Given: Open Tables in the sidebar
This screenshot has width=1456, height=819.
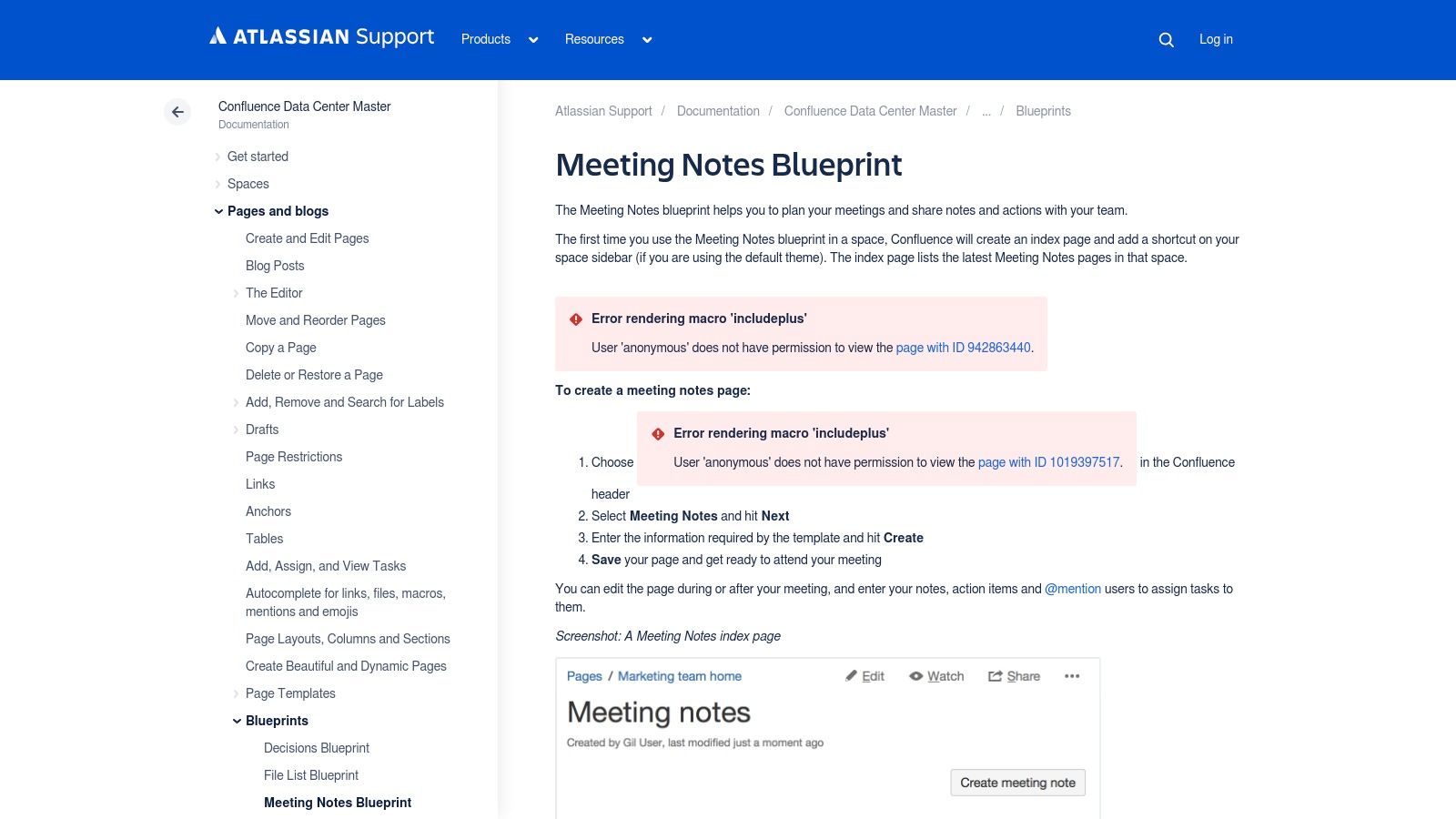Looking at the screenshot, I should point(264,539).
